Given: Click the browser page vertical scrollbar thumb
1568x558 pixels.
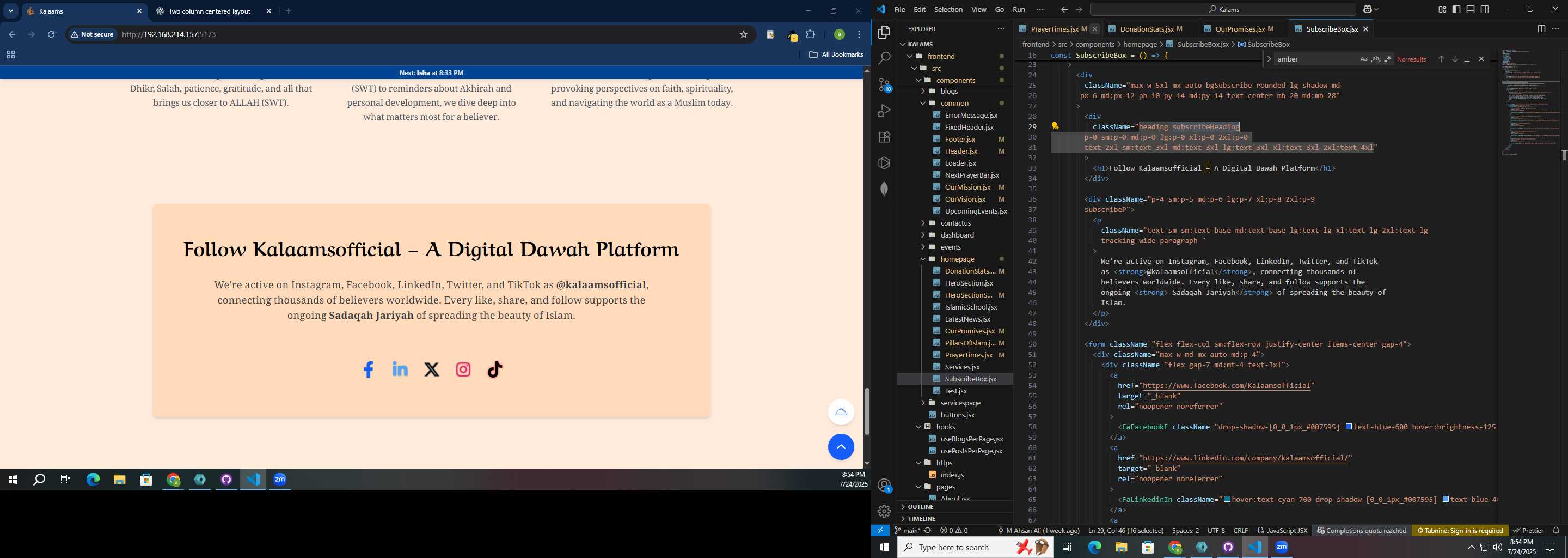Looking at the screenshot, I should tap(867, 411).
